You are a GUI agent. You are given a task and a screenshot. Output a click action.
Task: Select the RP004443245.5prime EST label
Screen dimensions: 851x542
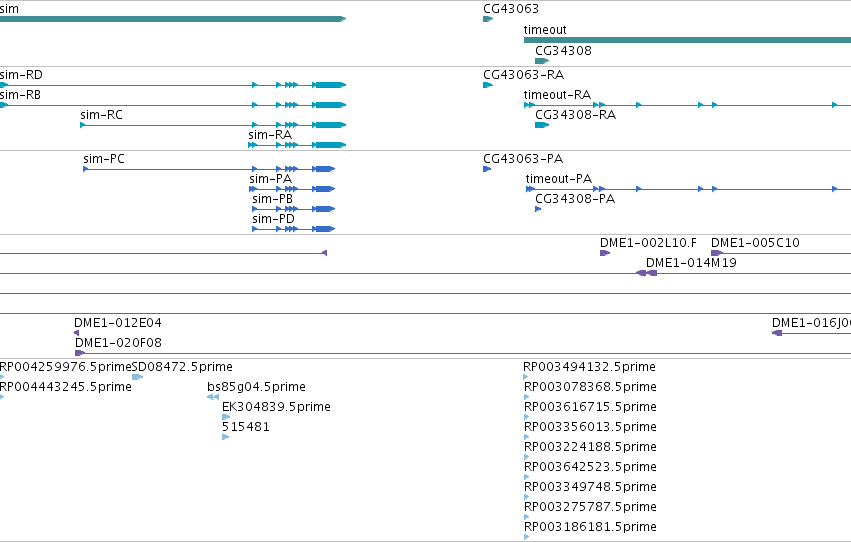click(66, 387)
